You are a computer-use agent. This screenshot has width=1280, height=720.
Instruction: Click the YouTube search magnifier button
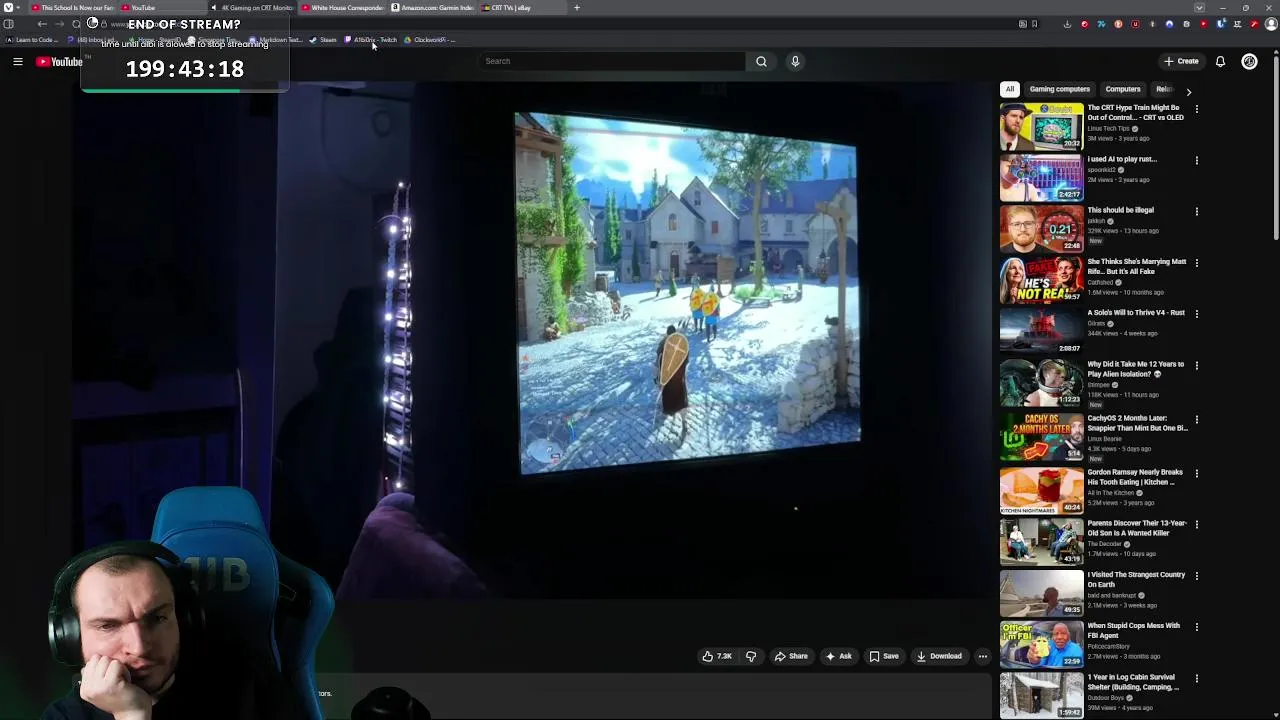761,61
